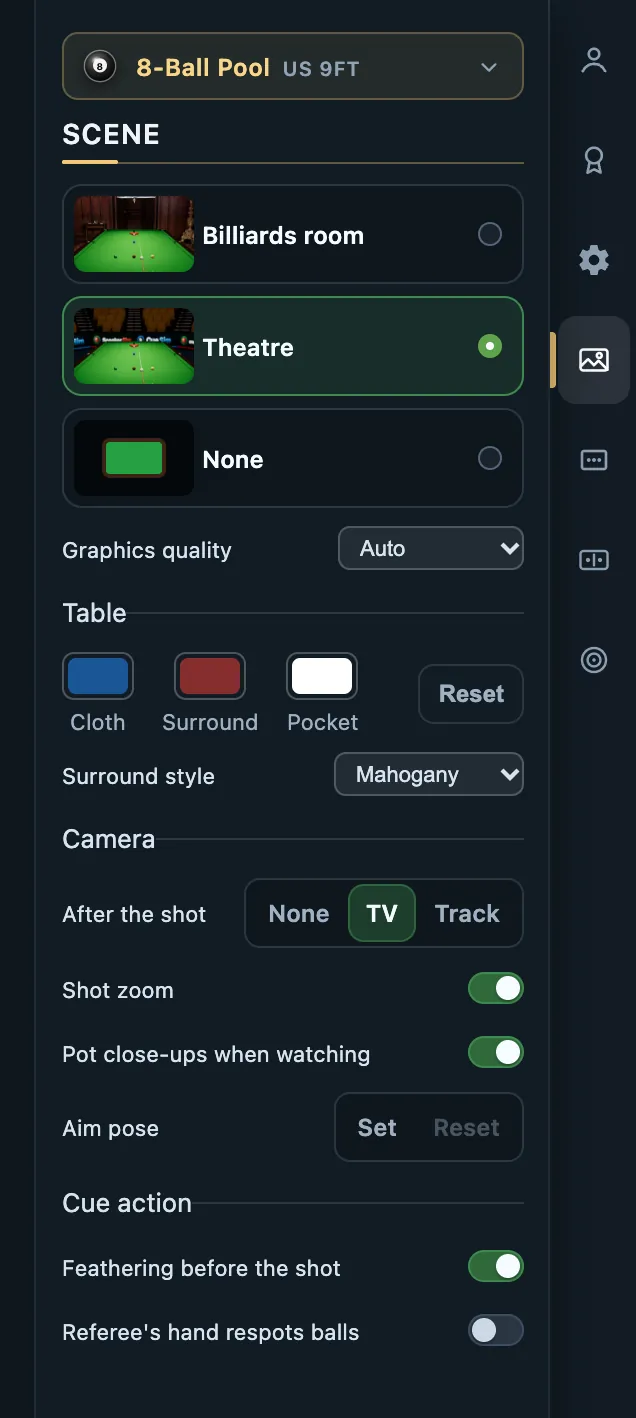This screenshot has height=1418, width=636.
Task: Click the 'After the shot' label
Action: point(134,914)
